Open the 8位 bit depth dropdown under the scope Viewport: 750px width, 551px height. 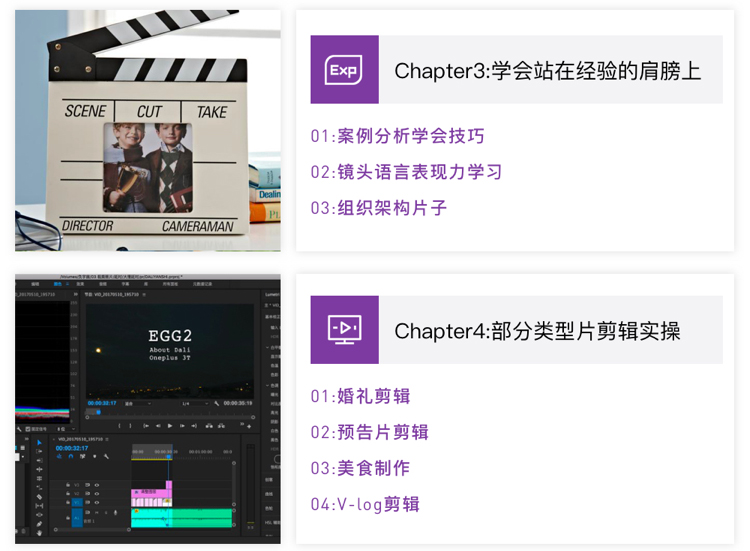66,429
